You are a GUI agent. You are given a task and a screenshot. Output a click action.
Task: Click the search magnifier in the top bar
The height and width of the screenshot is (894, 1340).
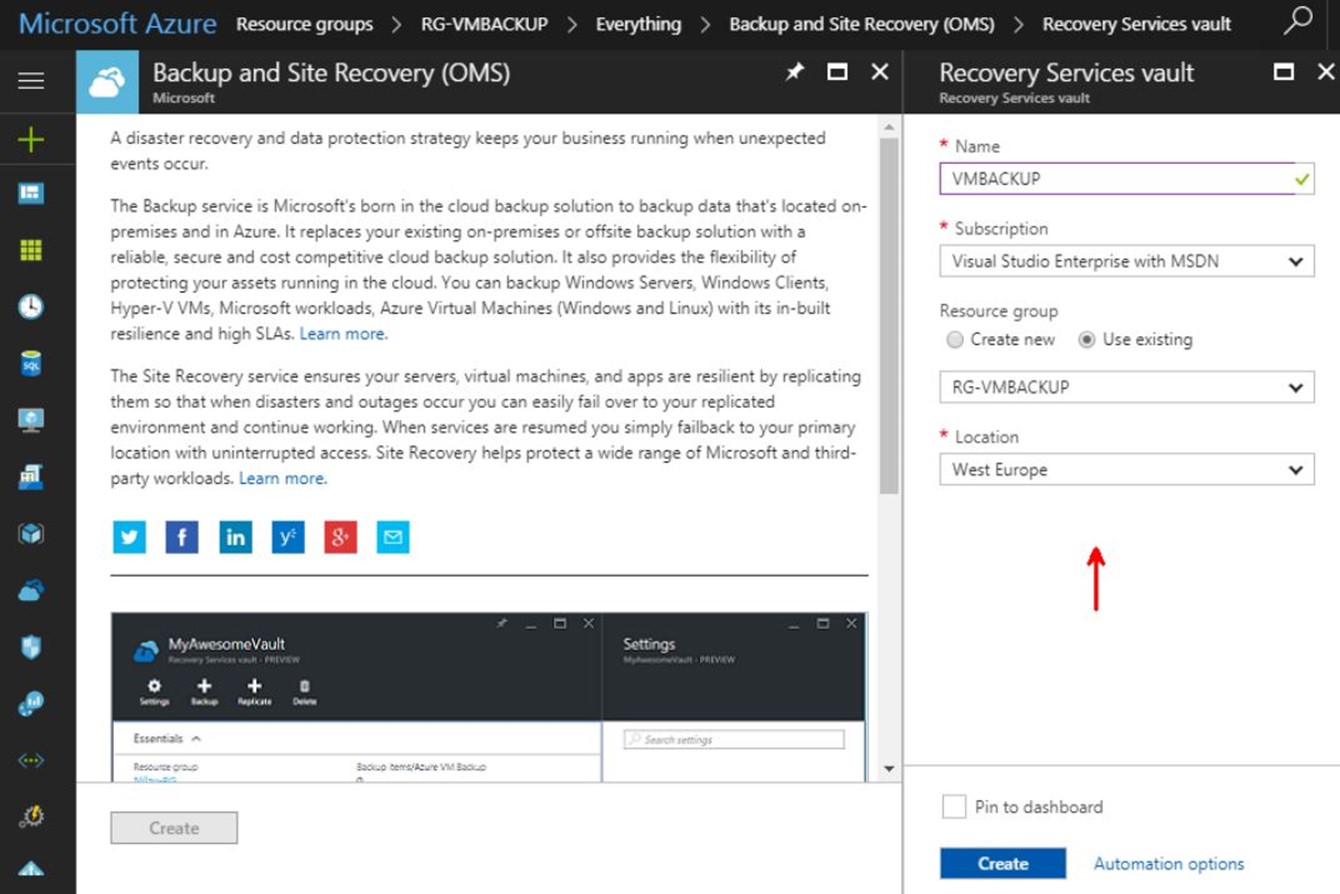[1298, 20]
